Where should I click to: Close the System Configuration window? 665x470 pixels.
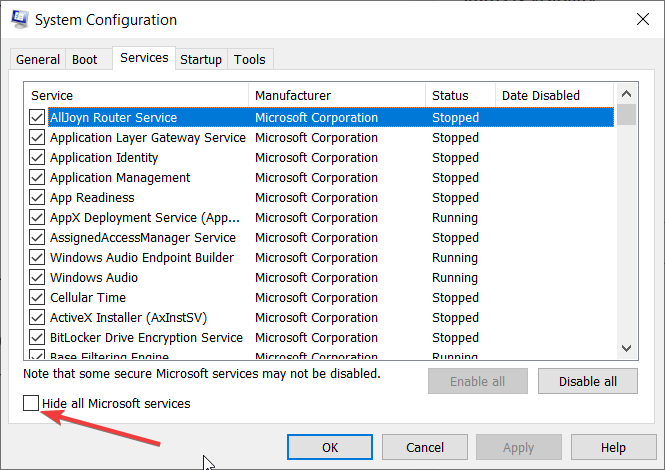[x=640, y=19]
